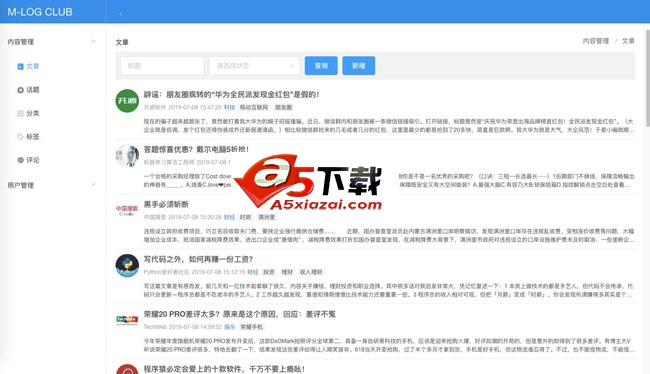This screenshot has width=650, height=374.
Task: Click the 荣耀手机 tag
Action: click(252, 327)
